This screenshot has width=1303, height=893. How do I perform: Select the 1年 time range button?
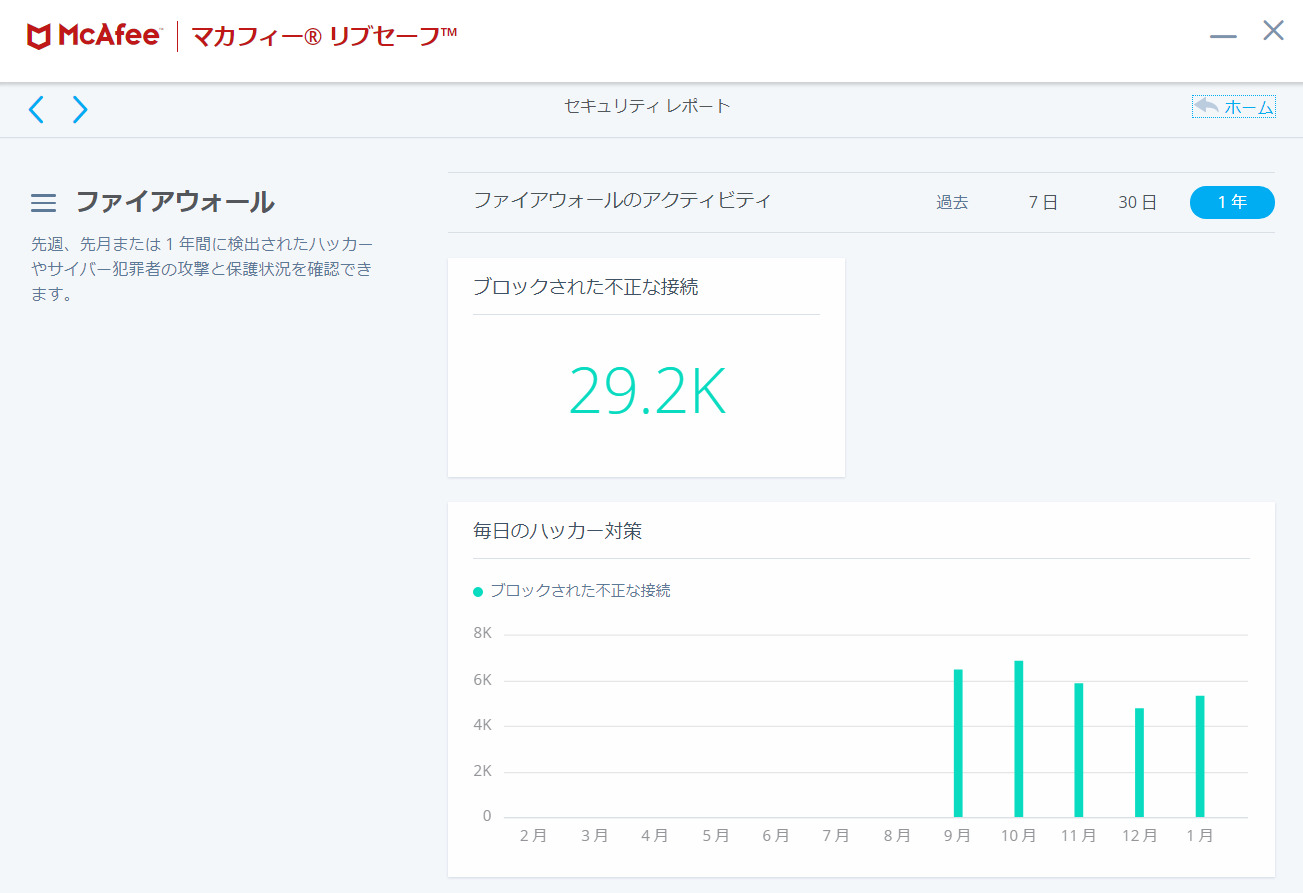1232,202
